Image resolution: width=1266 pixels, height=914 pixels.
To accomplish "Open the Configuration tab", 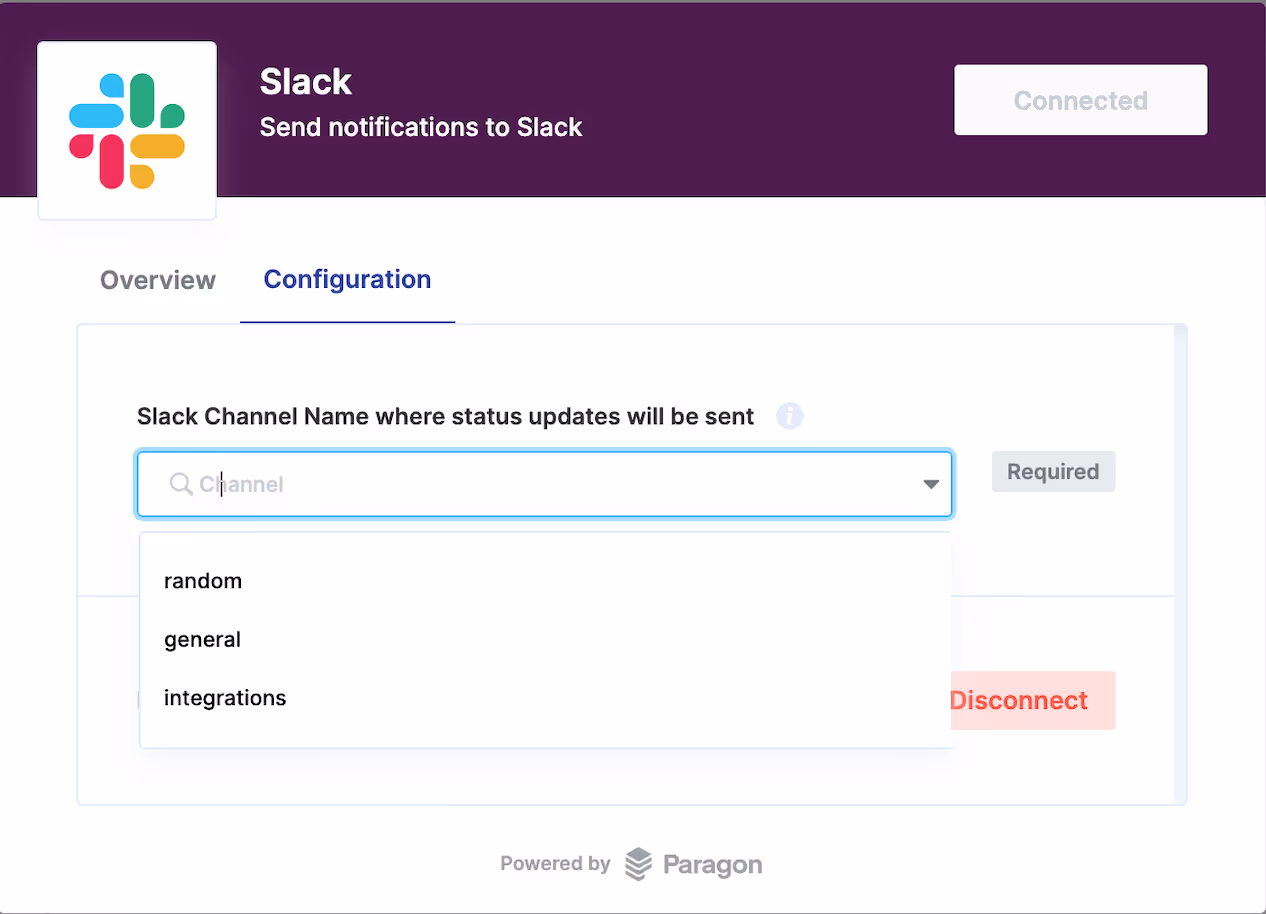I will point(347,280).
